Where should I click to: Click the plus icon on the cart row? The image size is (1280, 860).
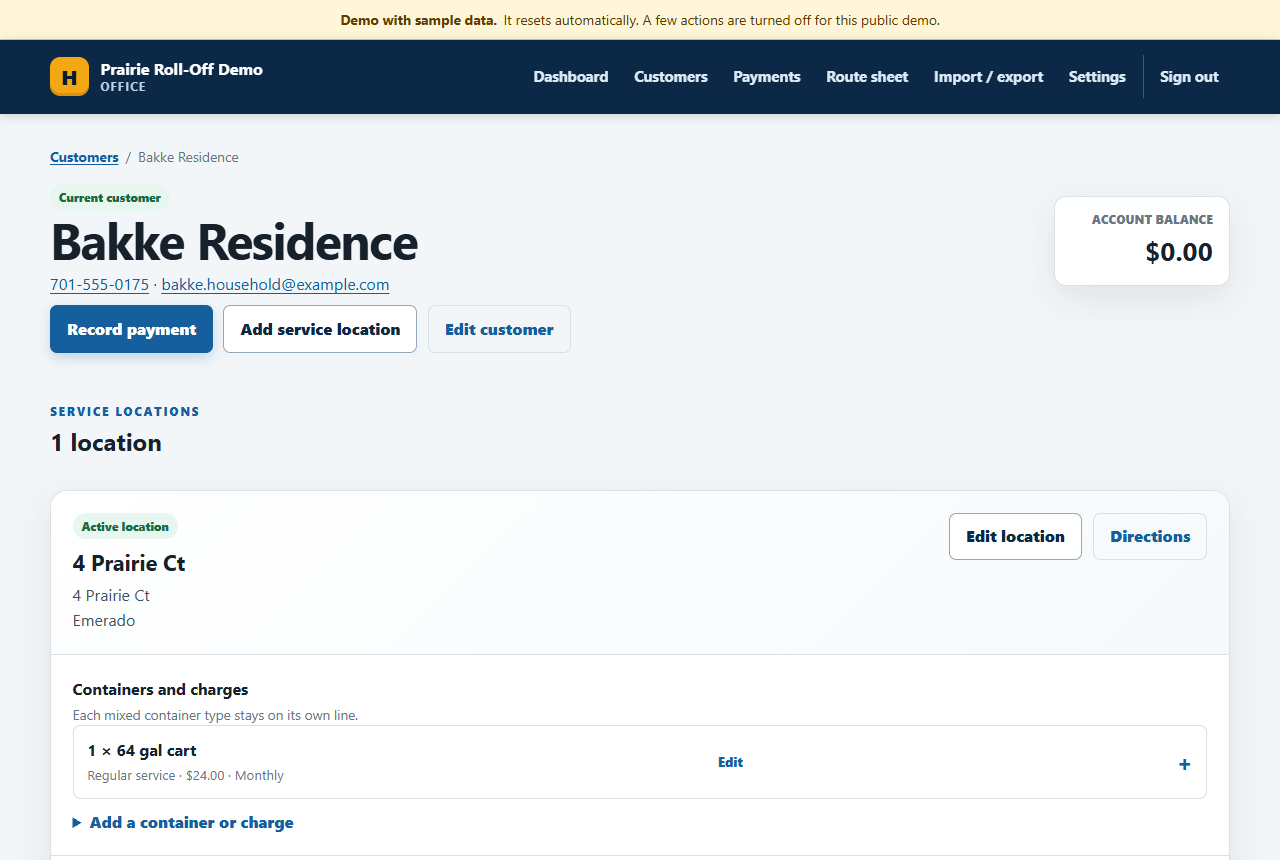coord(1185,764)
